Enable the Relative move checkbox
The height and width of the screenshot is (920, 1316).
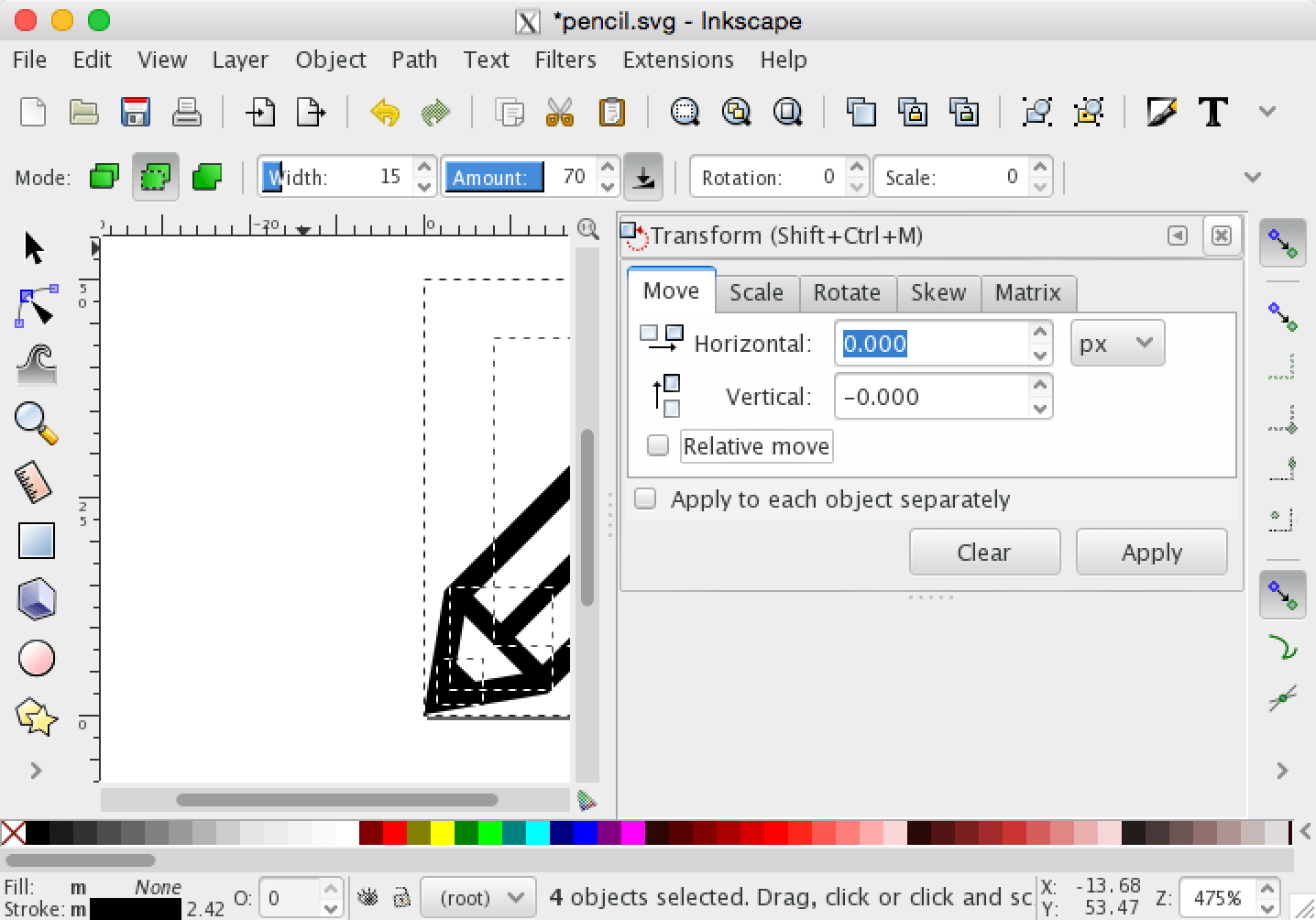coord(657,444)
